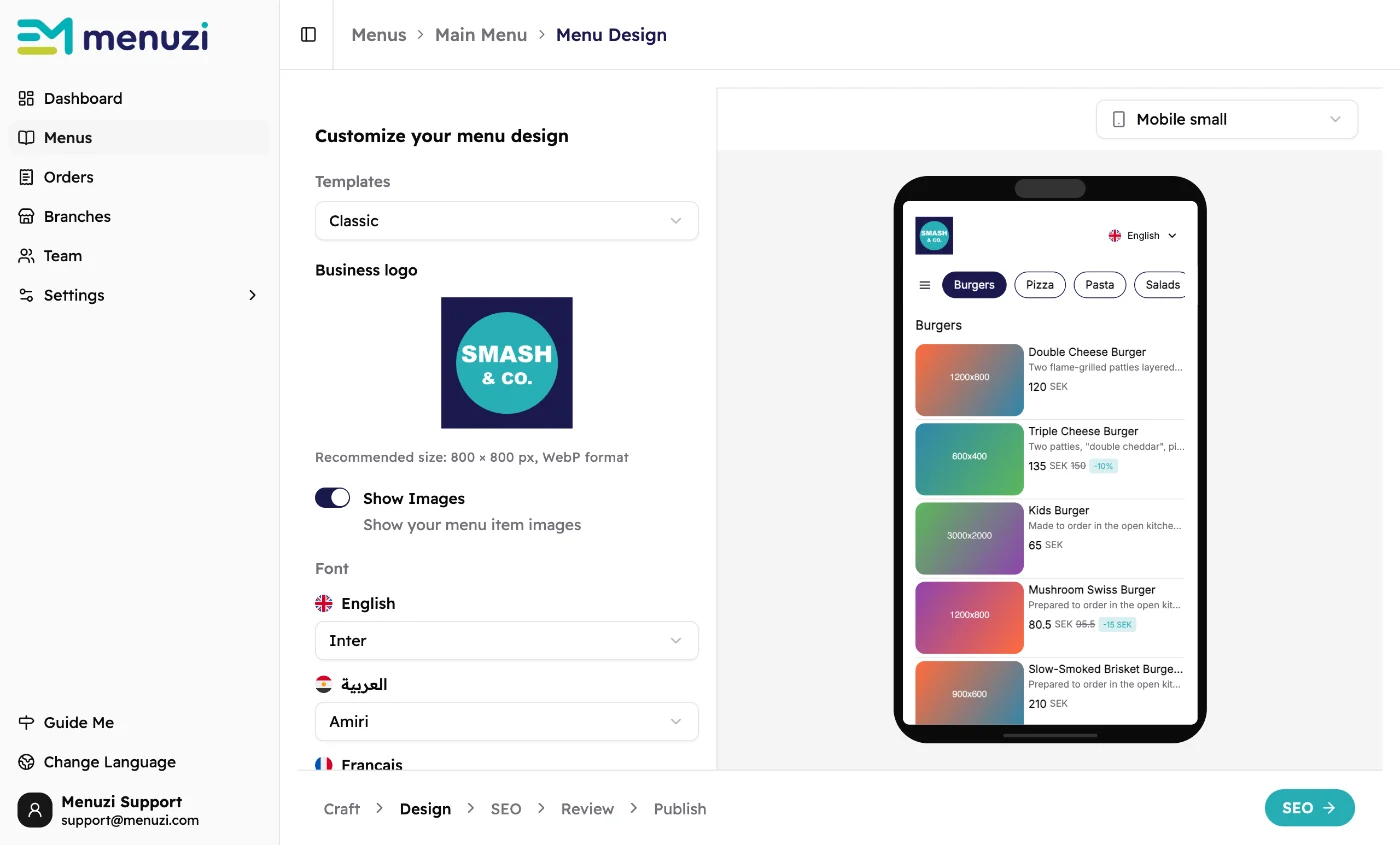Click the phone device icon in the preview selector
This screenshot has height=845, width=1400.
pyautogui.click(x=1119, y=119)
